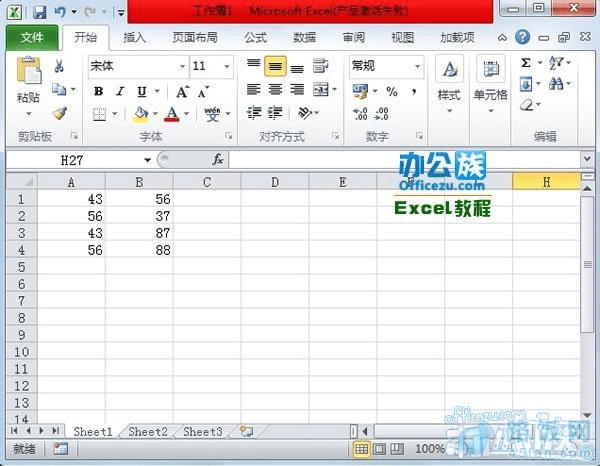This screenshot has width=600, height=466.
Task: Open the number format dropdown 常规
Action: click(x=417, y=67)
